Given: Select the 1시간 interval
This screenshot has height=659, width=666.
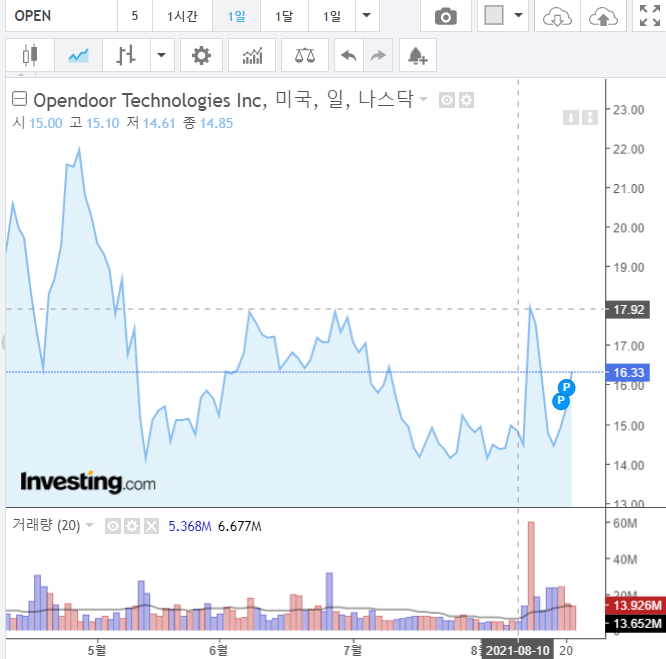Looking at the screenshot, I should 182,16.
